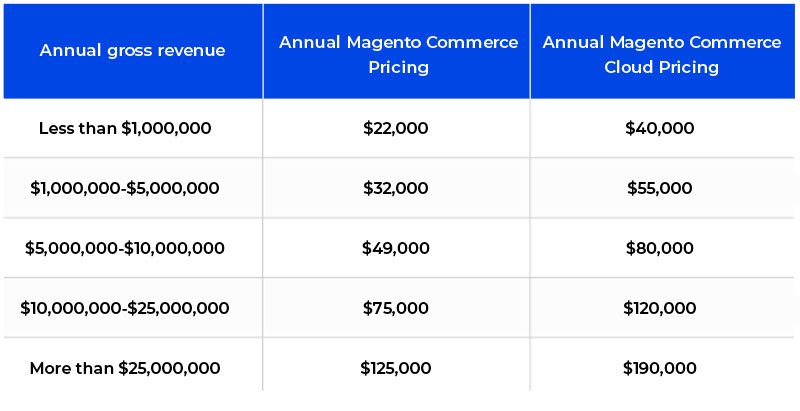Click the $10,000,000-$25,000,000 revenue cell
Screen dimensions: 800x411
click(x=125, y=308)
